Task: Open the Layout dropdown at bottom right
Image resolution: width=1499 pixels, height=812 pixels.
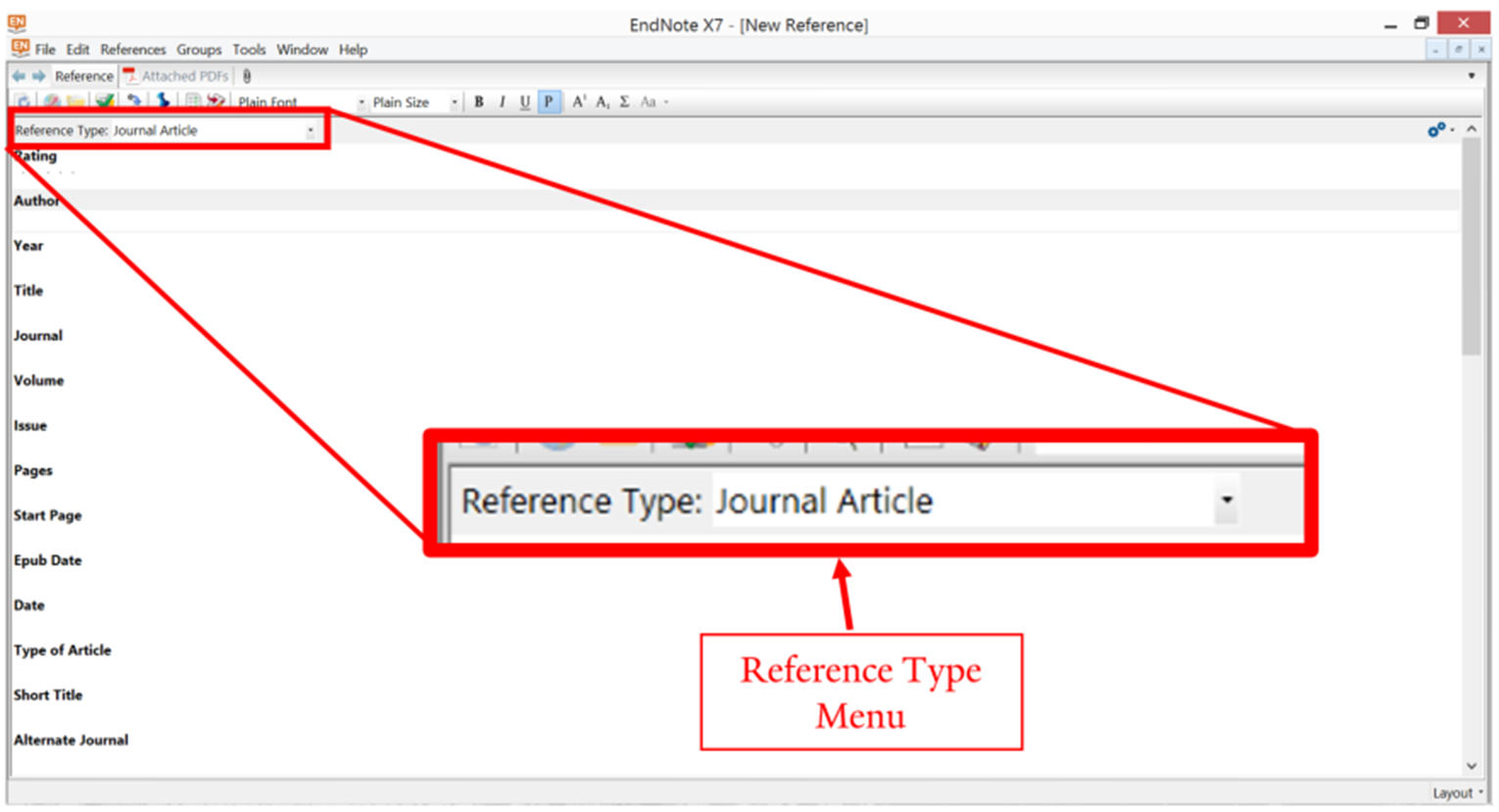Action: [1458, 793]
